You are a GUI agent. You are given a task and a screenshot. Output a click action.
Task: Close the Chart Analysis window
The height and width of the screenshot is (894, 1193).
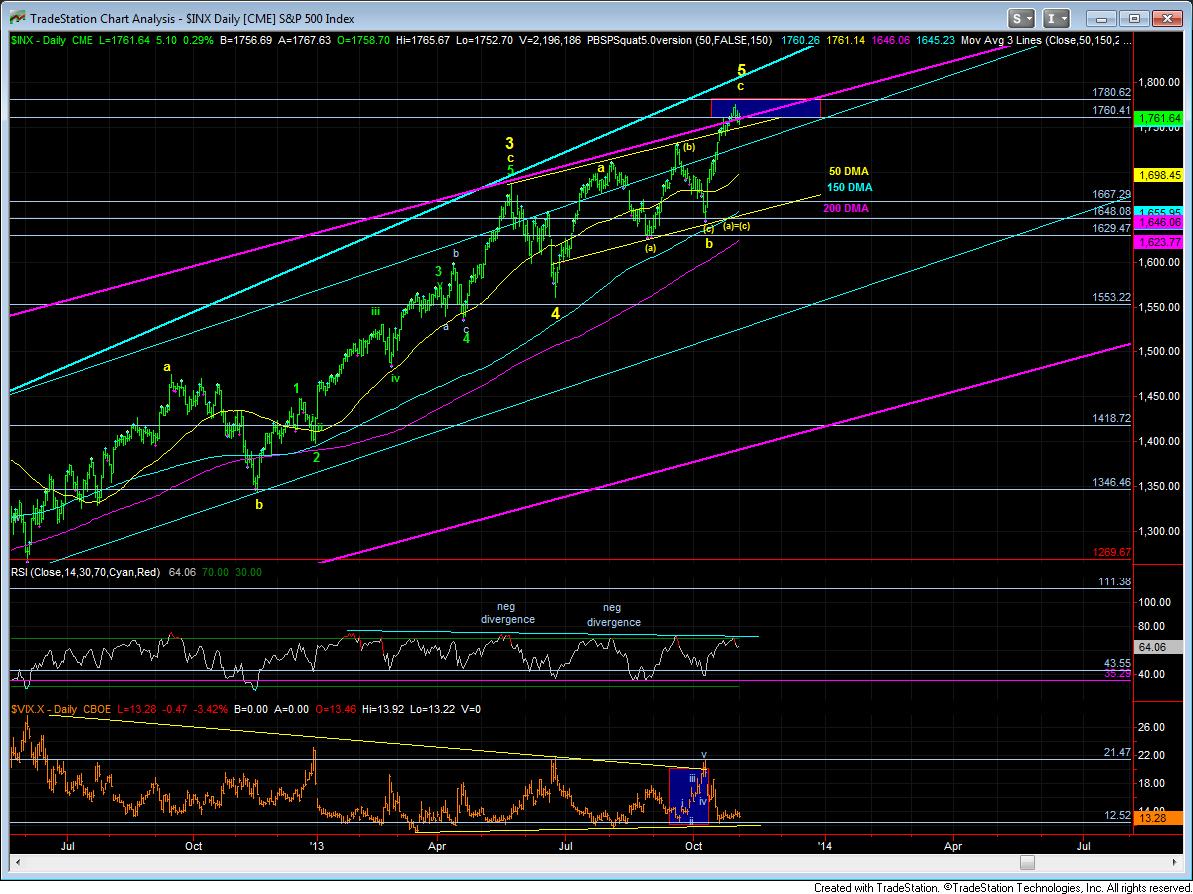pos(1166,18)
